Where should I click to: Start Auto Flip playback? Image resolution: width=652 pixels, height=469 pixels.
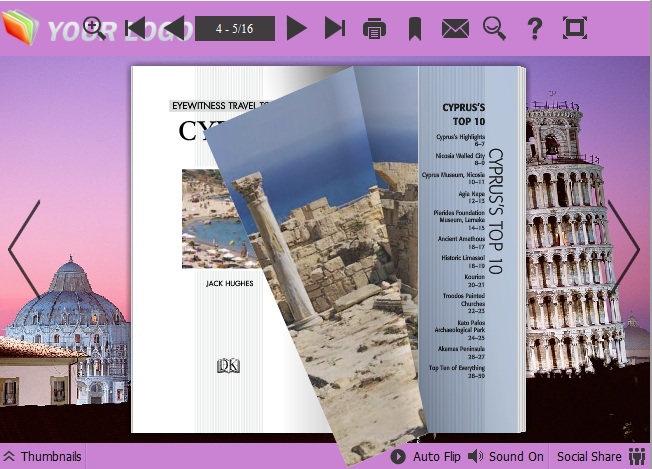(426, 457)
